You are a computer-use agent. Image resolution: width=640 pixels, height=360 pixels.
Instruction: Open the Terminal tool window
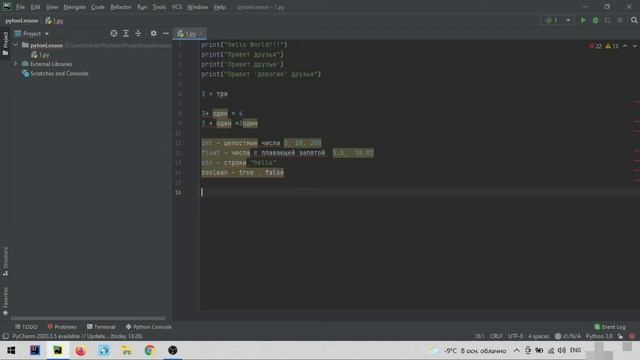(101, 327)
